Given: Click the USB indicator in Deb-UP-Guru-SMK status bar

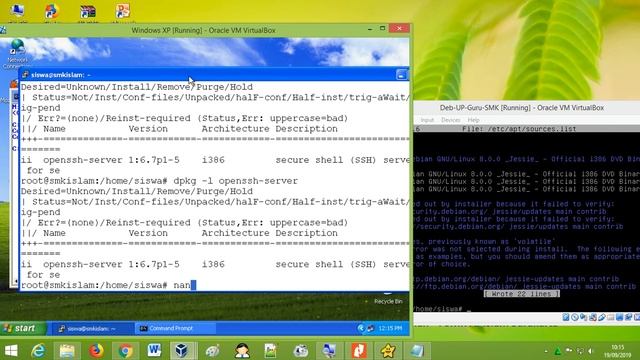Looking at the screenshot, I should [x=602, y=317].
